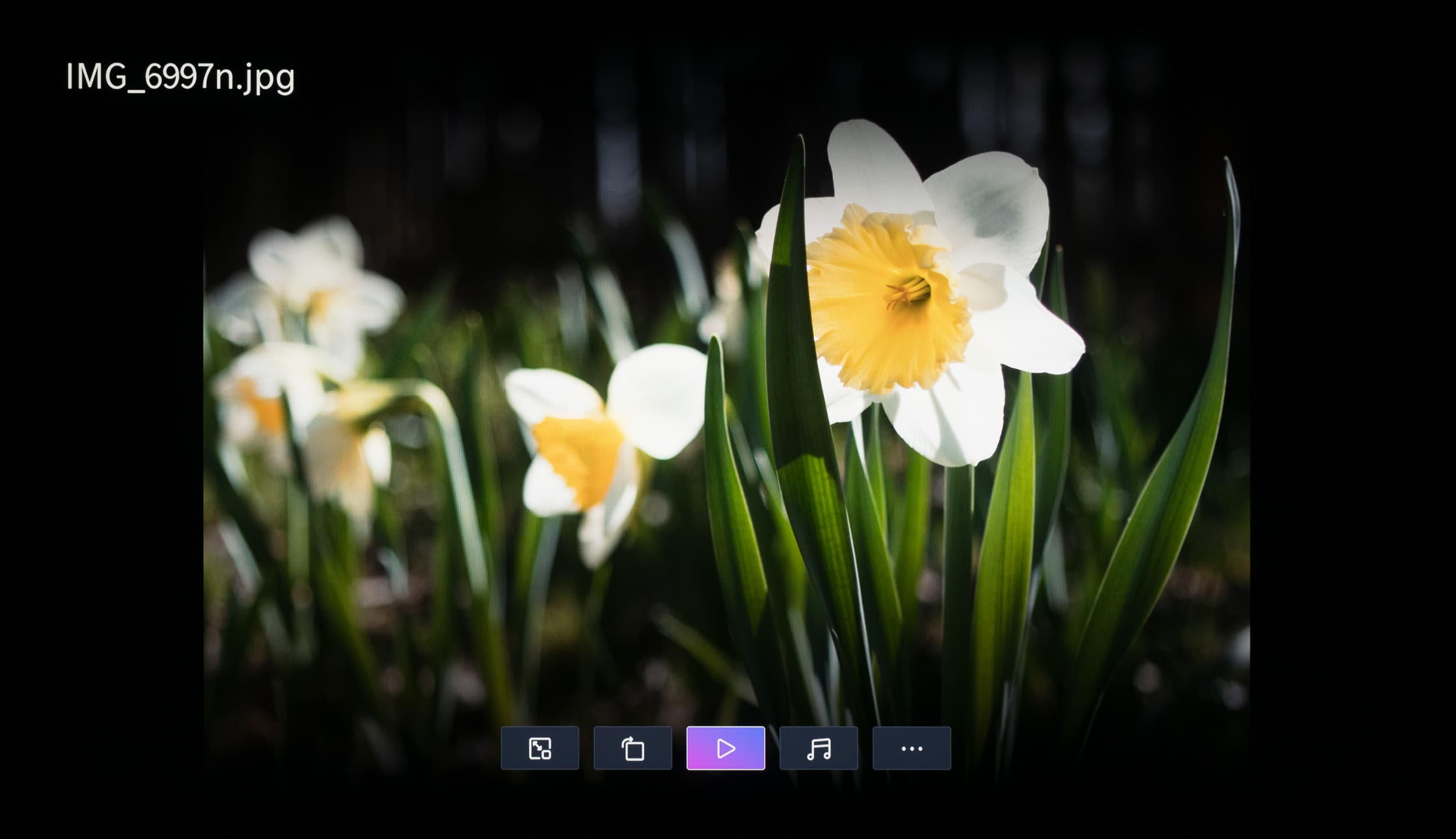Click the orange cup of the center blurred daffodil

pos(577,460)
